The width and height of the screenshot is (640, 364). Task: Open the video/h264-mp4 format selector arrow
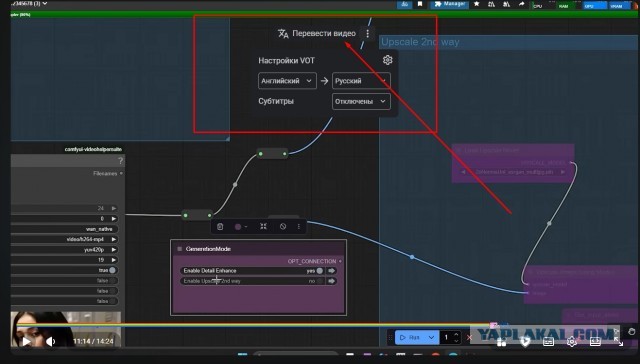114,239
